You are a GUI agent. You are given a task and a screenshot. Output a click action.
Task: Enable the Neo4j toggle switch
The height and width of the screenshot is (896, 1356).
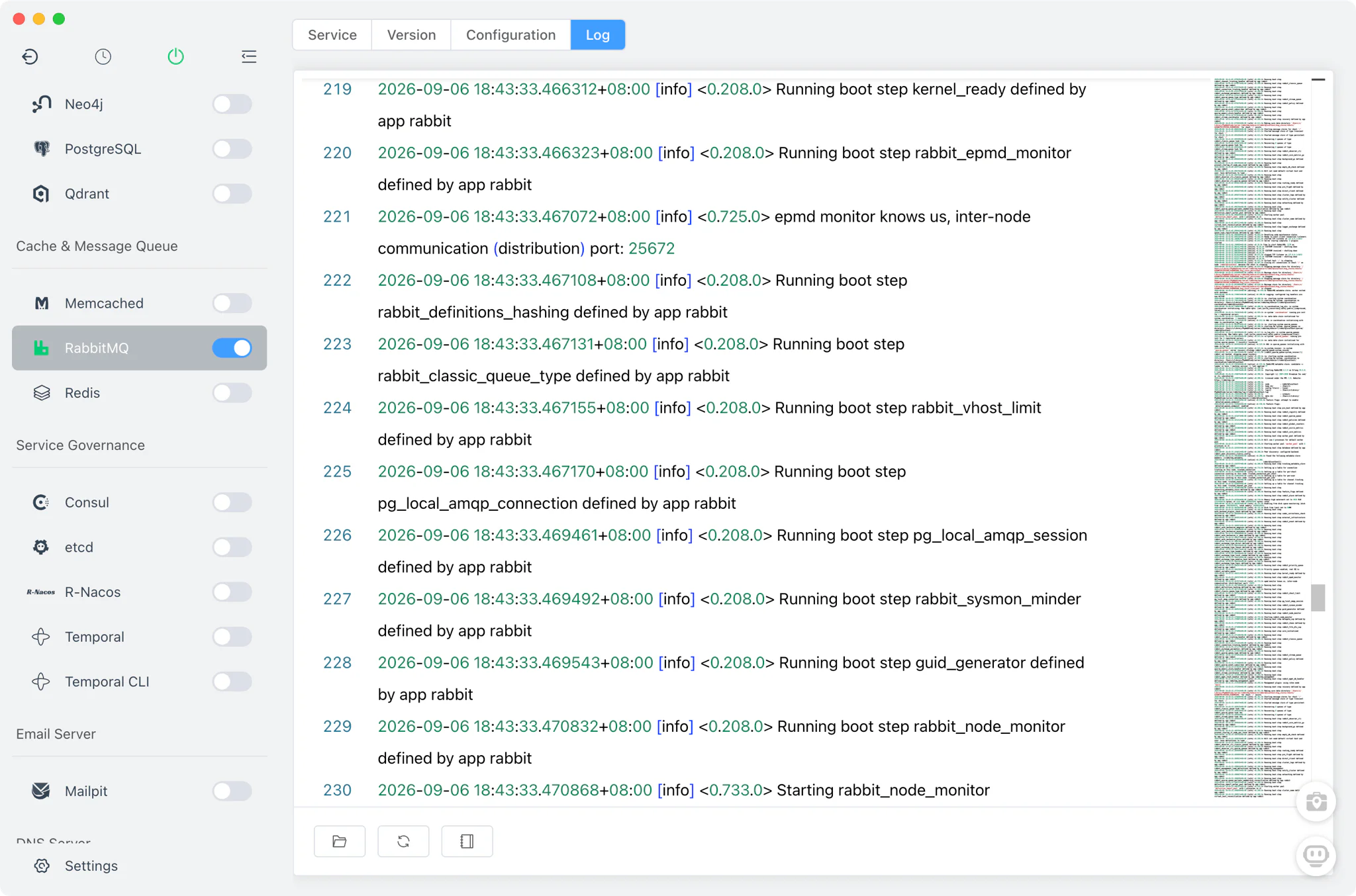pyautogui.click(x=232, y=104)
